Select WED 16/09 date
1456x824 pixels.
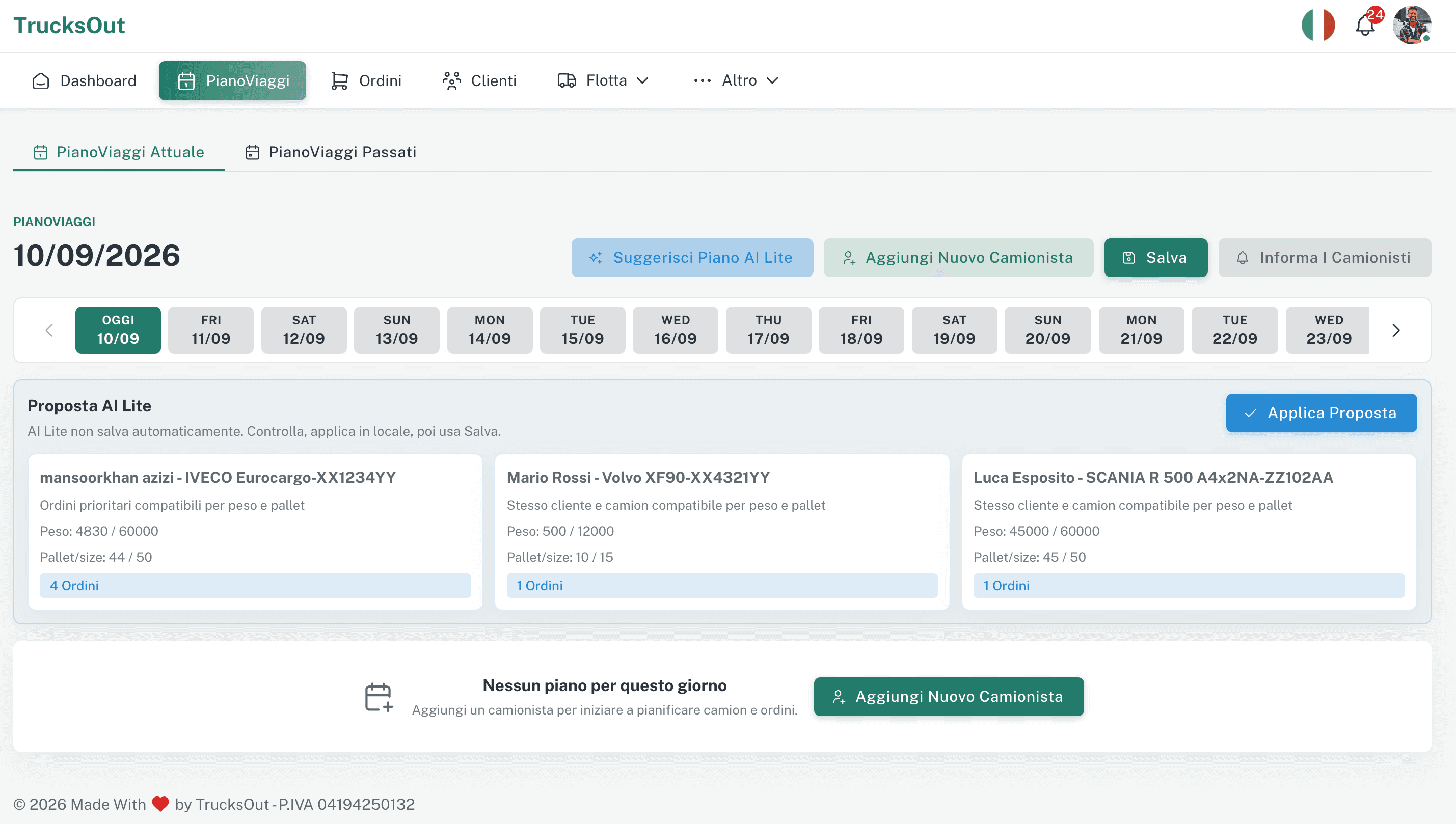676,330
